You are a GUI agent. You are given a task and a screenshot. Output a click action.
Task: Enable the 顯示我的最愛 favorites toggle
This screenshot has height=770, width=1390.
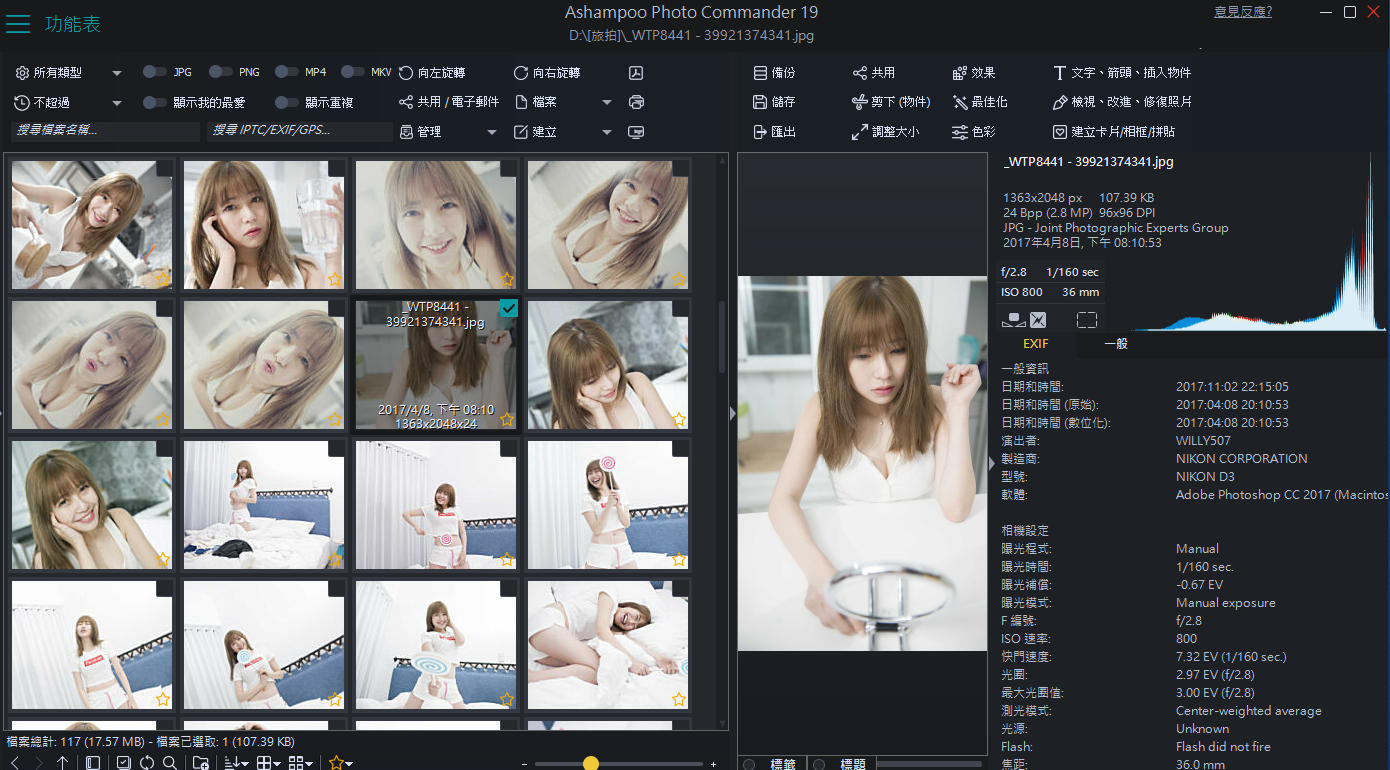[154, 102]
